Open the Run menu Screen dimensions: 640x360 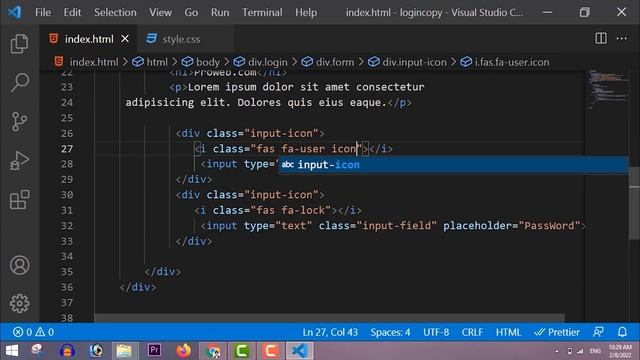click(220, 12)
